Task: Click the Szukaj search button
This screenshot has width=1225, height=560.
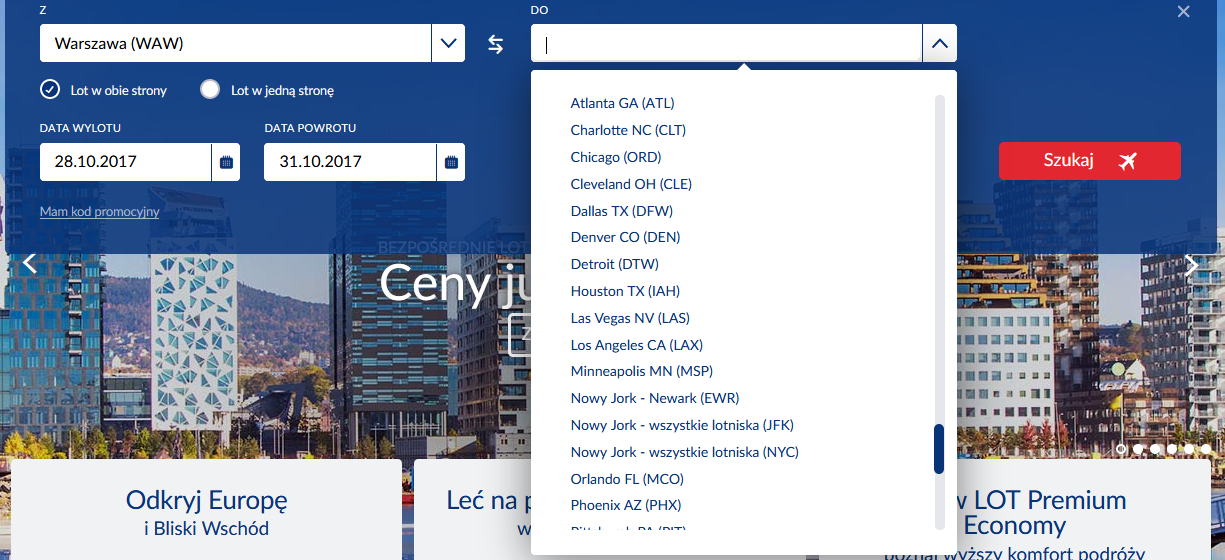Action: pyautogui.click(x=1090, y=161)
